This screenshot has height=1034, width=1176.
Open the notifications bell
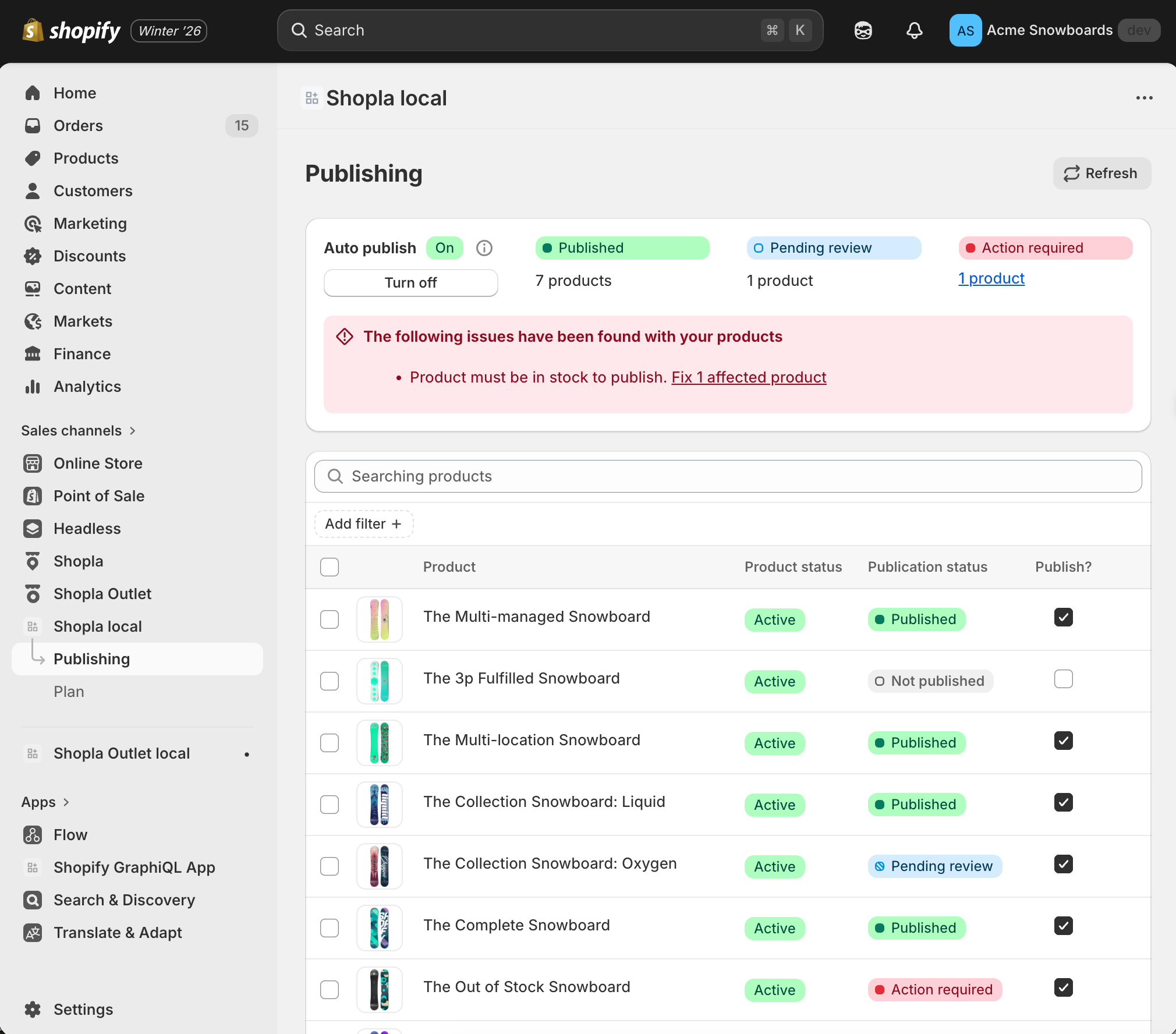[913, 30]
